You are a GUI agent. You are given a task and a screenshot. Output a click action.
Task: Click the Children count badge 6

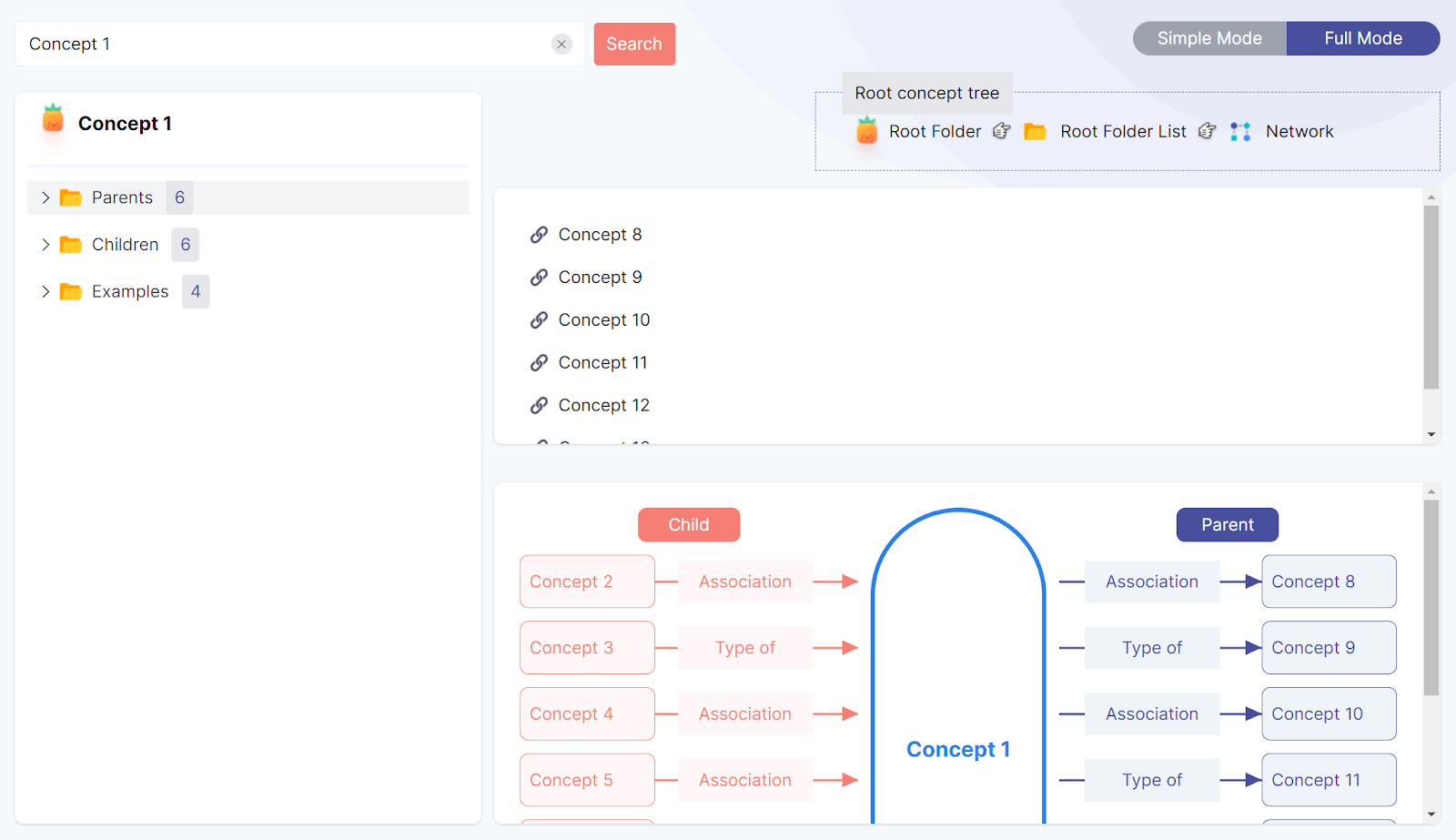pos(186,245)
